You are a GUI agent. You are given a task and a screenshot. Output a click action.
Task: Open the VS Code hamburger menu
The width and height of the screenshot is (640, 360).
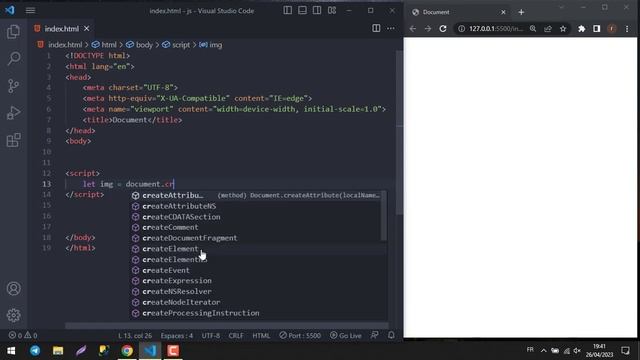pos(30,11)
